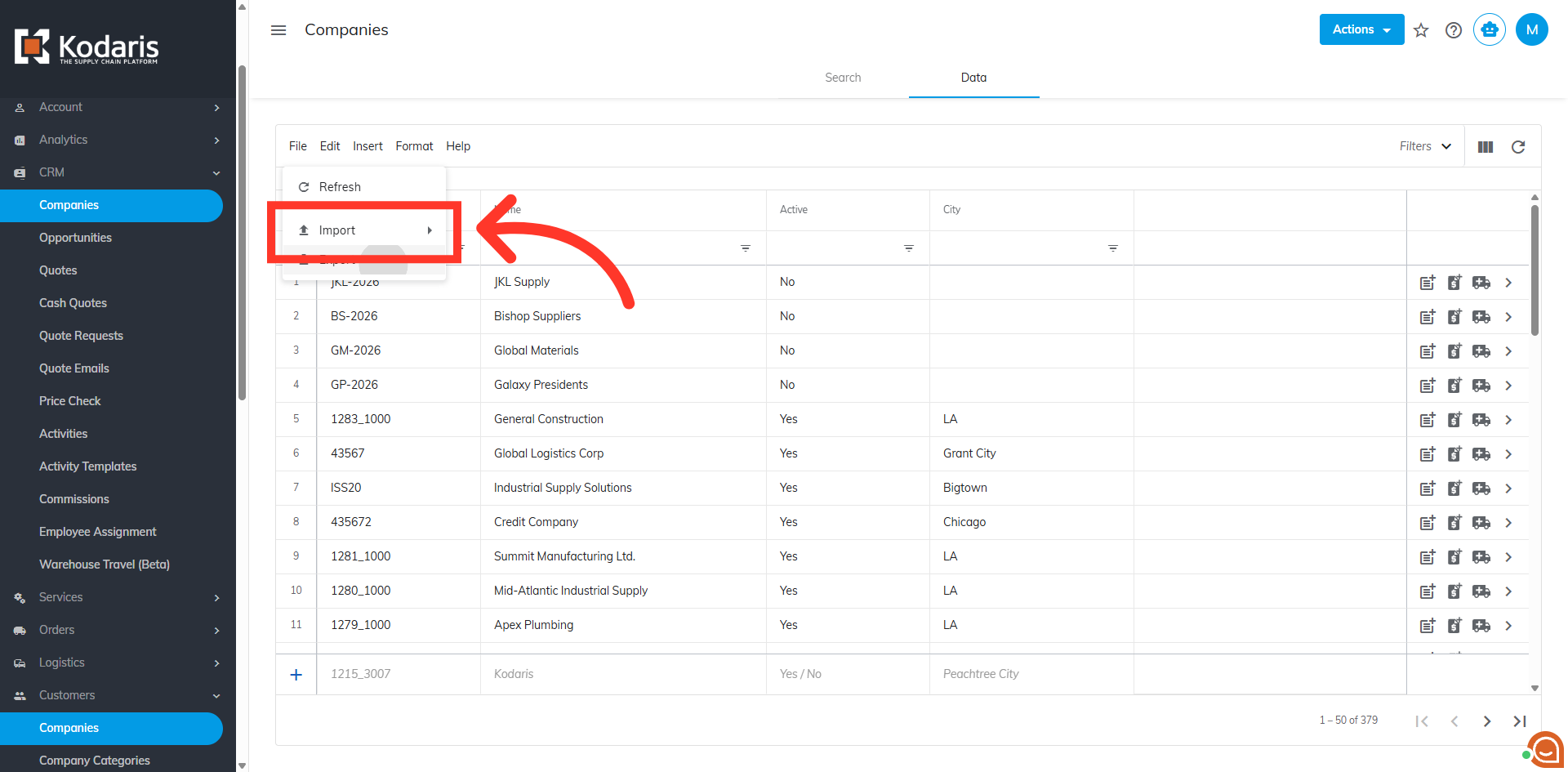Create order truck icon for Global Logistics Corp

[1481, 454]
